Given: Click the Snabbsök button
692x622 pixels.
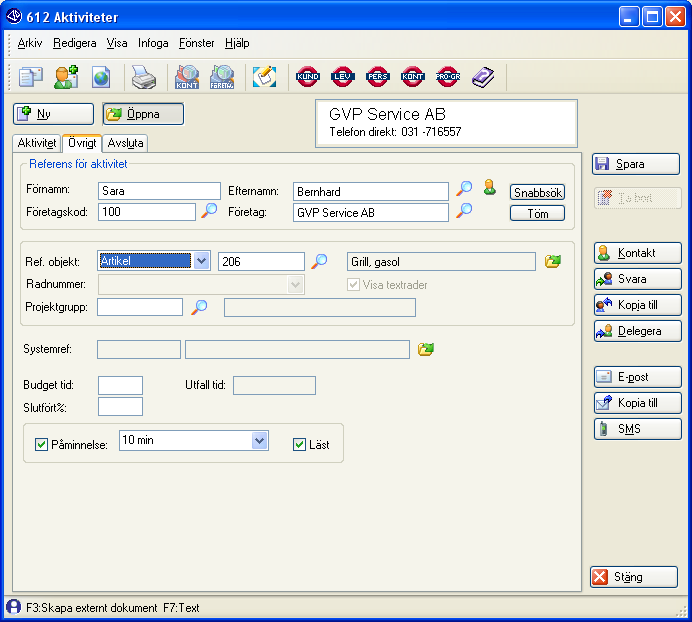Looking at the screenshot, I should pos(537,192).
